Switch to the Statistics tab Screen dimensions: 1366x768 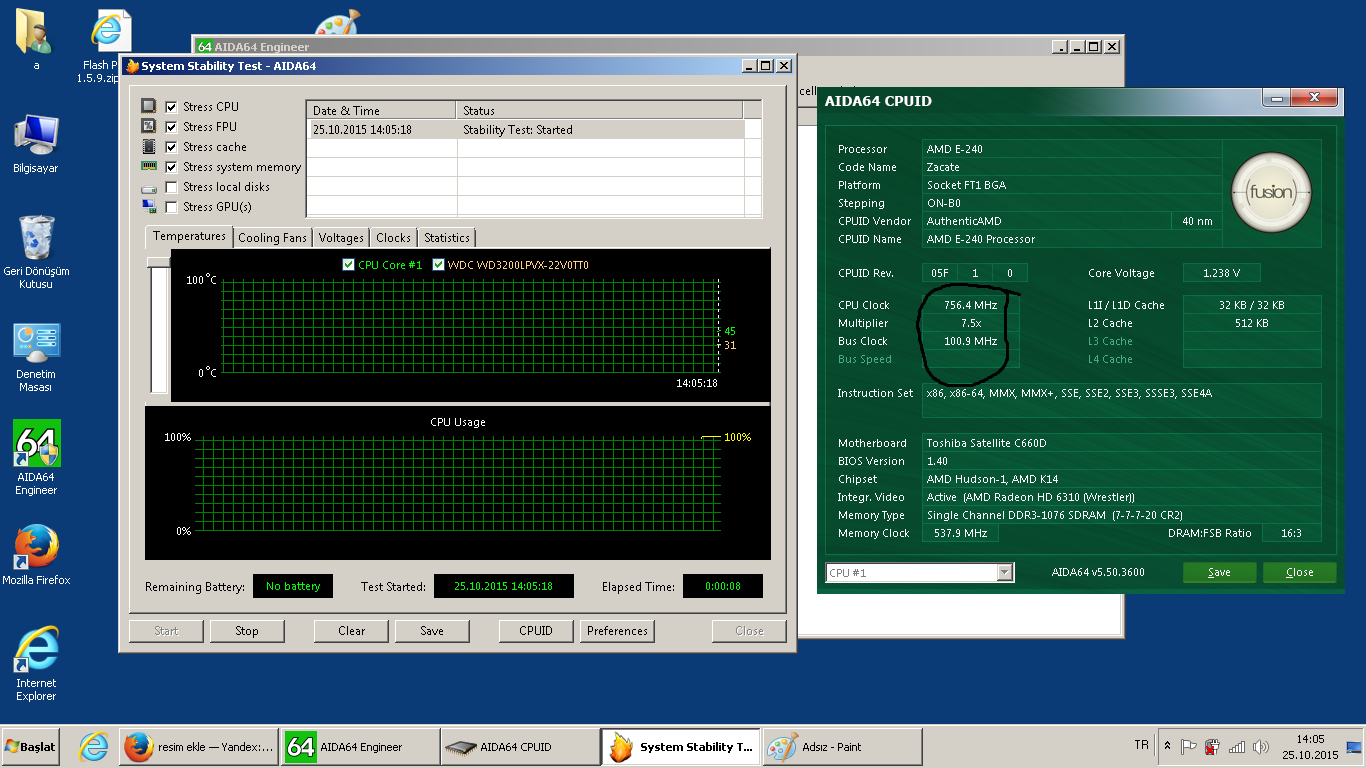click(x=446, y=238)
